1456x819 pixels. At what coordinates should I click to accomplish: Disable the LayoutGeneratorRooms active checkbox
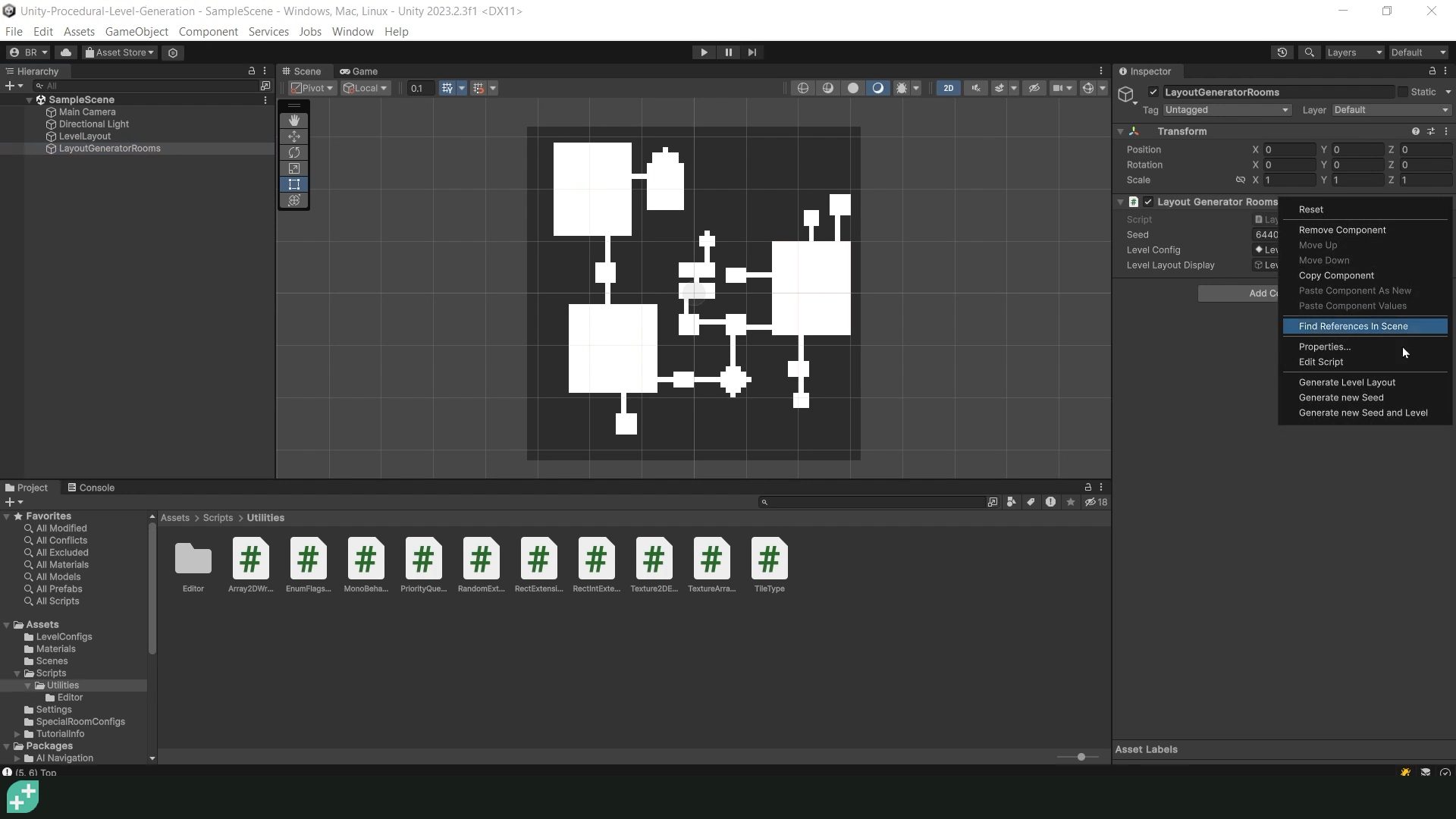coord(1153,91)
